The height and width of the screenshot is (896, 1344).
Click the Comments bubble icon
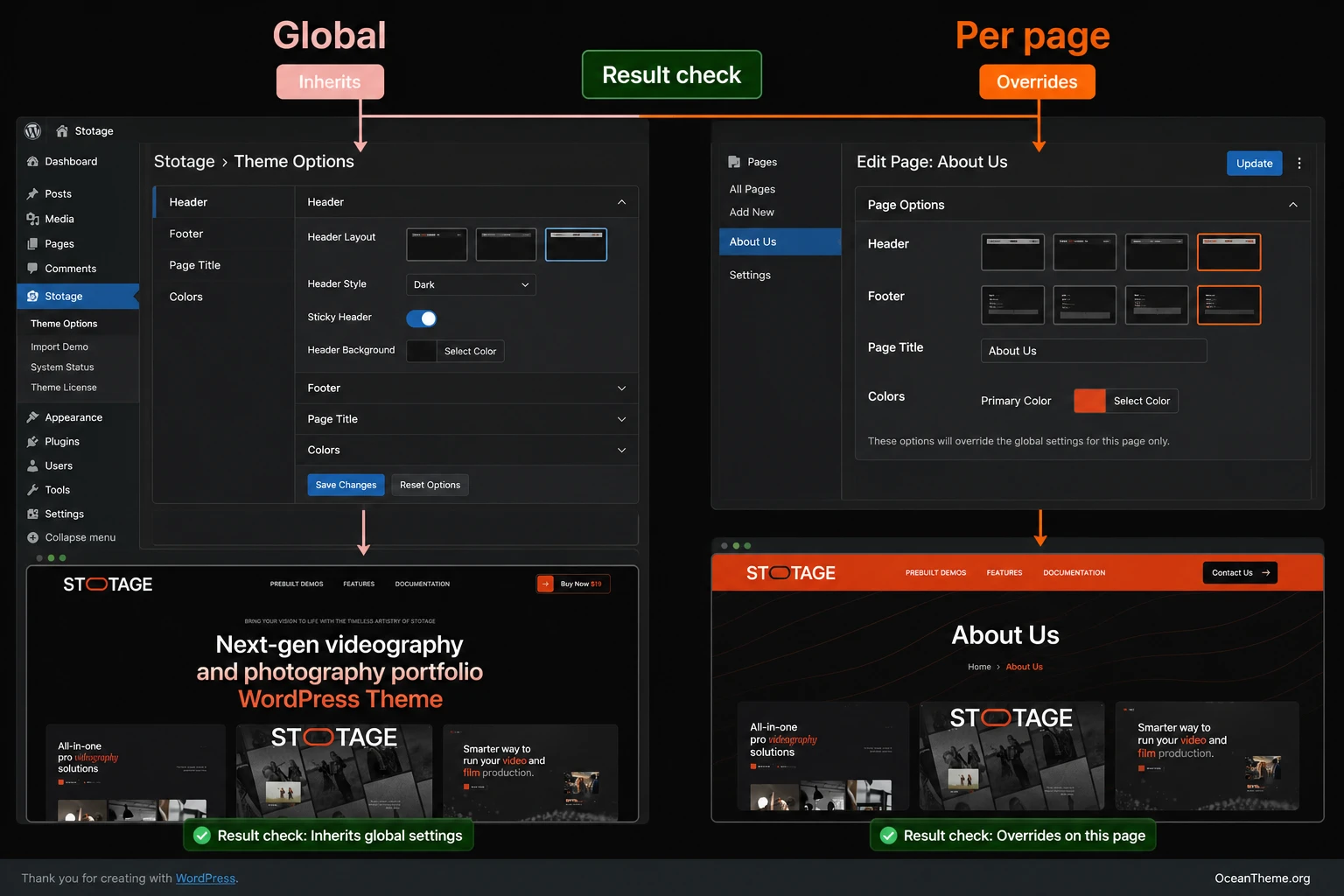coord(32,269)
